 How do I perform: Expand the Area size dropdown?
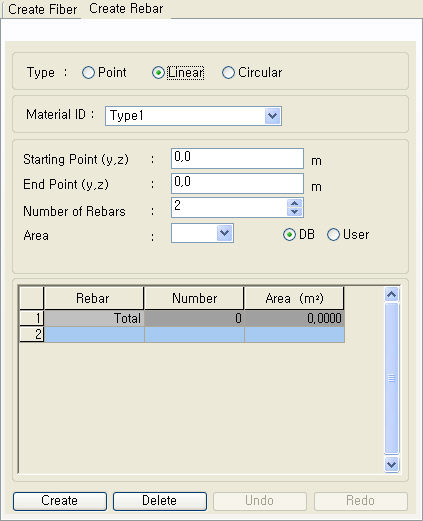(x=224, y=233)
